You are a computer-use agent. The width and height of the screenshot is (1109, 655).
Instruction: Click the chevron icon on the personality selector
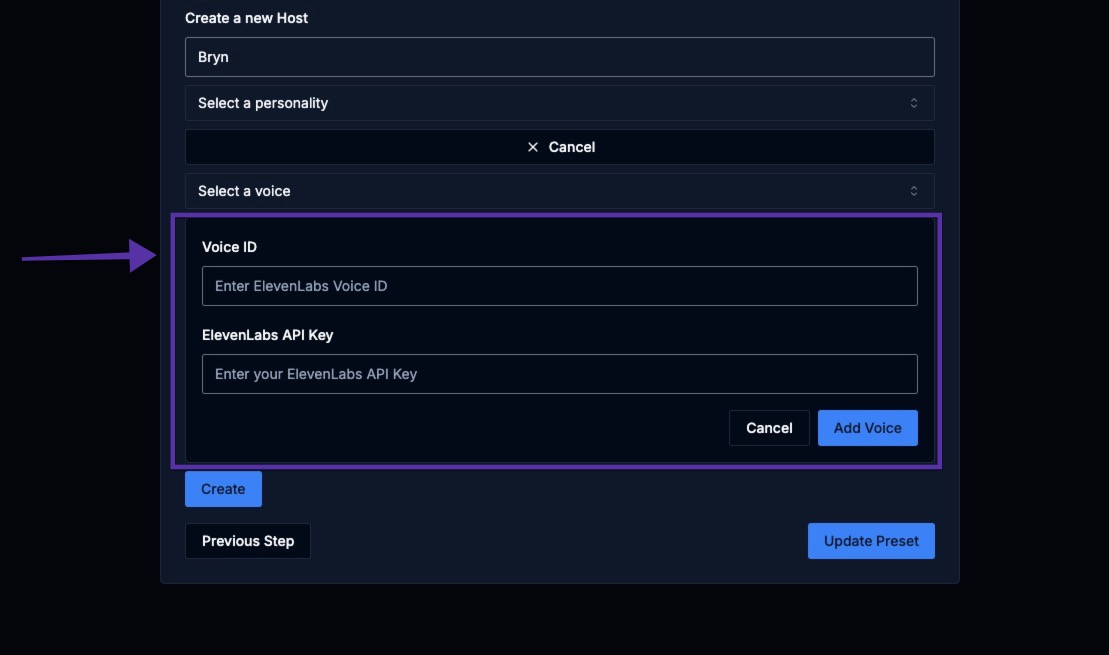(x=913, y=103)
